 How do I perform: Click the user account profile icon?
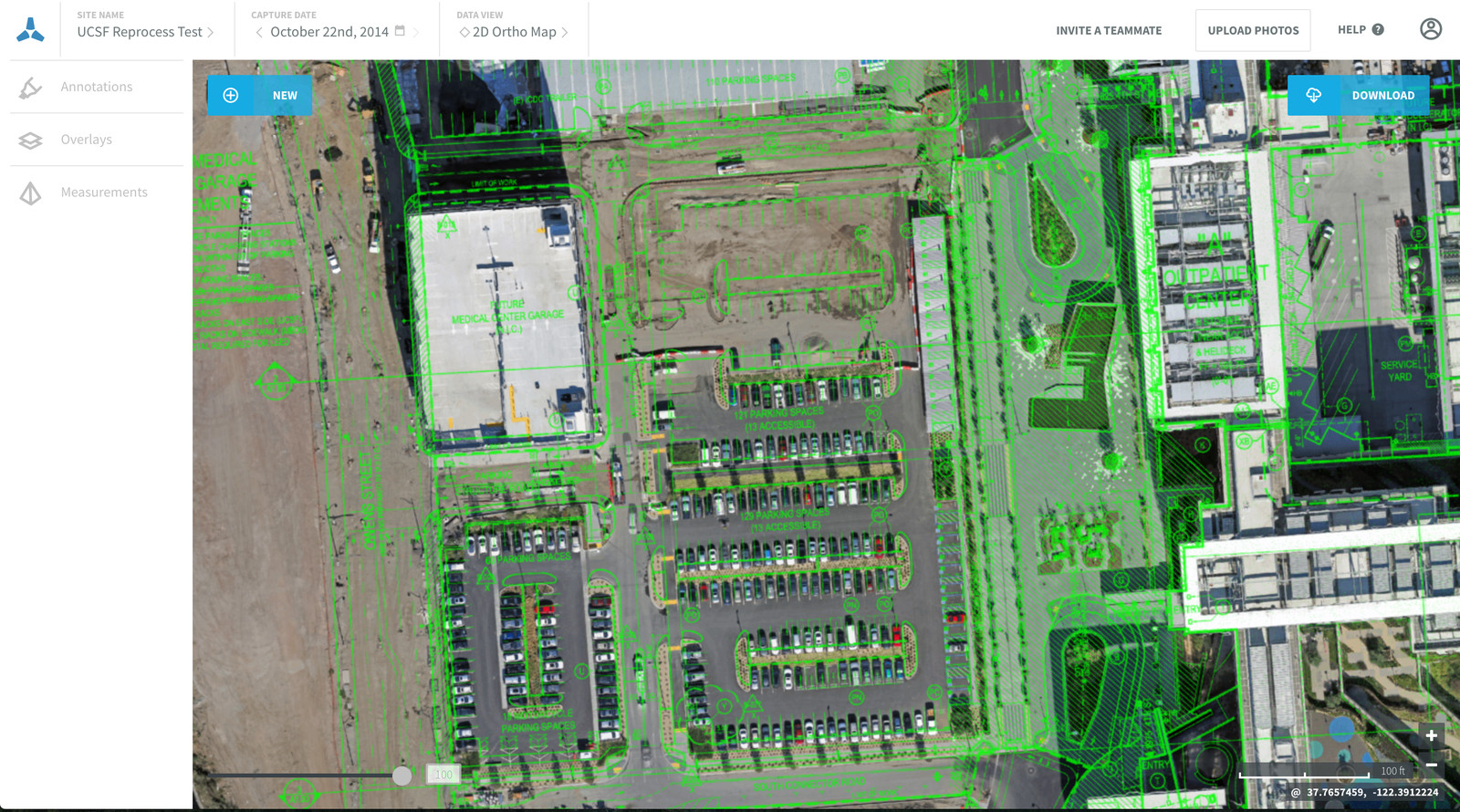point(1430,29)
